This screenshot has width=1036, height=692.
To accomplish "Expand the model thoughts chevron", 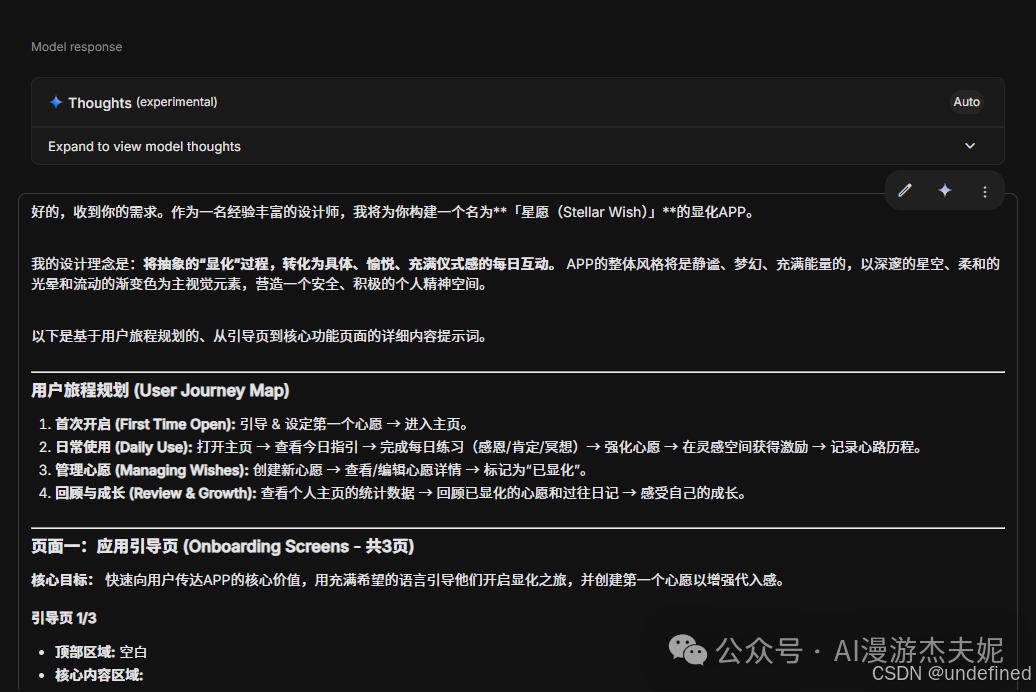I will point(969,146).
